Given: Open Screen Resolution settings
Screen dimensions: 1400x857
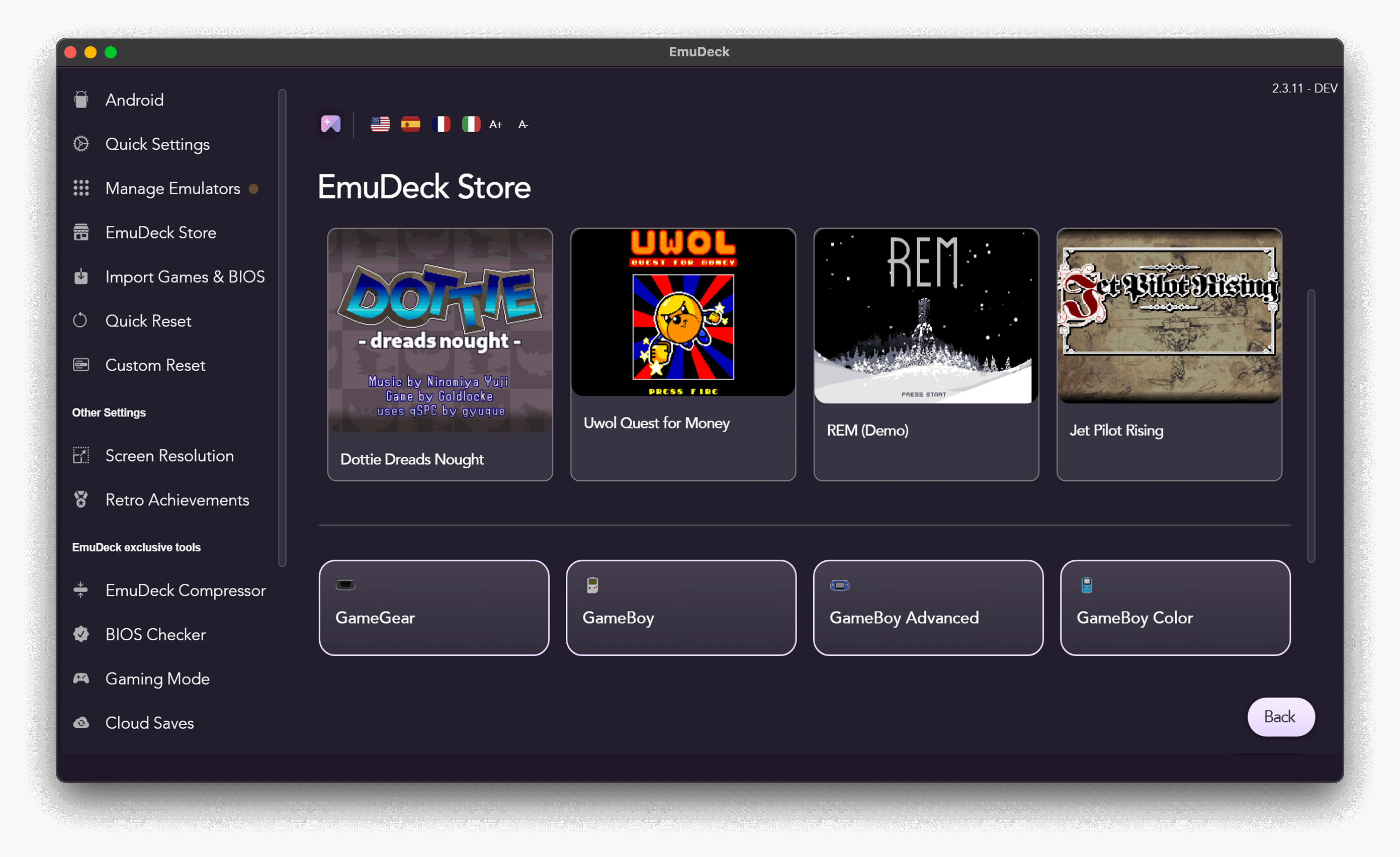Looking at the screenshot, I should pos(169,455).
